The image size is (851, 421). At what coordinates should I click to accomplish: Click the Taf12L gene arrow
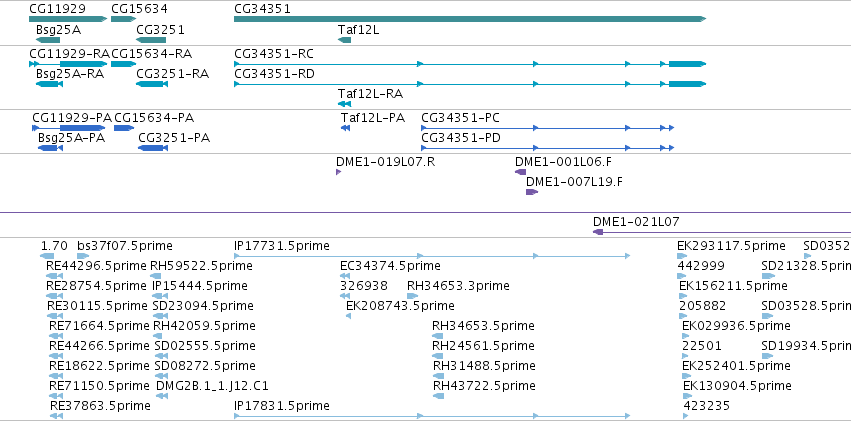click(344, 40)
